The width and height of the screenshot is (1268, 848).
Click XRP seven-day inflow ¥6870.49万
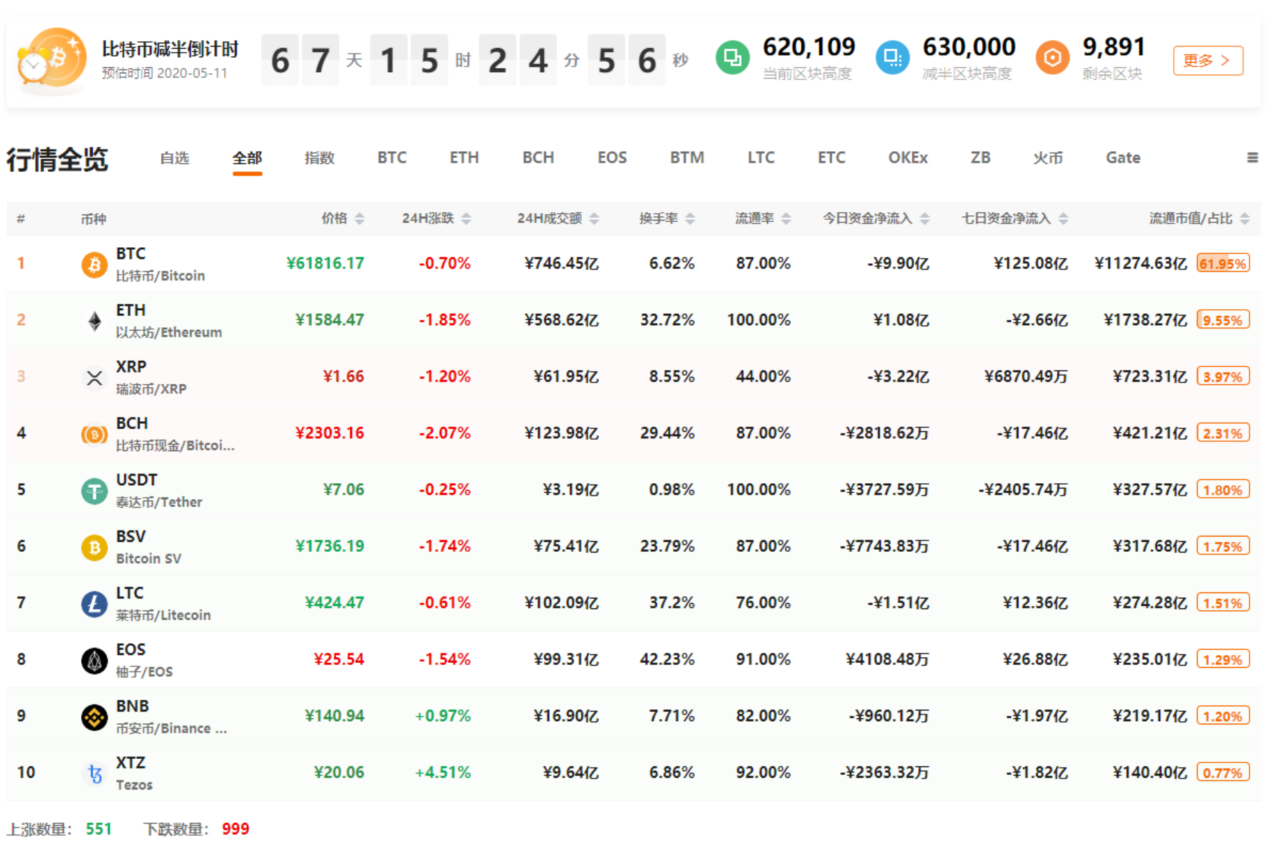click(1025, 377)
